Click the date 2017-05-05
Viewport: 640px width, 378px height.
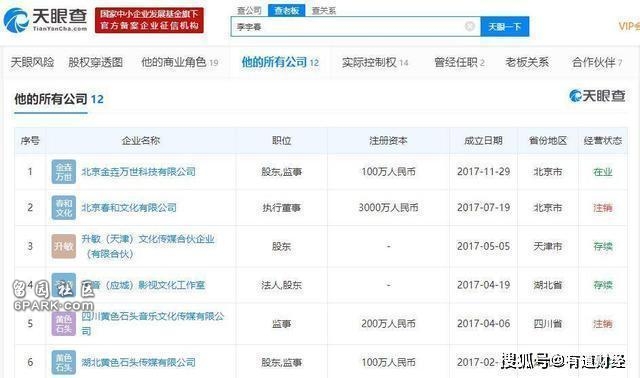[x=483, y=246]
